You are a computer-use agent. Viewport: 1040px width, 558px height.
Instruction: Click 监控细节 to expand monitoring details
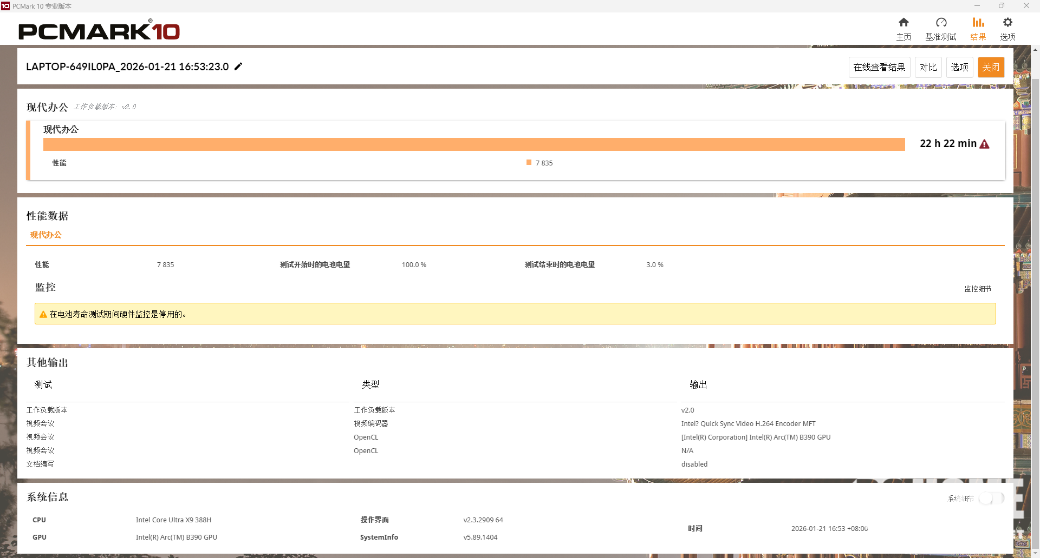pyautogui.click(x=977, y=288)
